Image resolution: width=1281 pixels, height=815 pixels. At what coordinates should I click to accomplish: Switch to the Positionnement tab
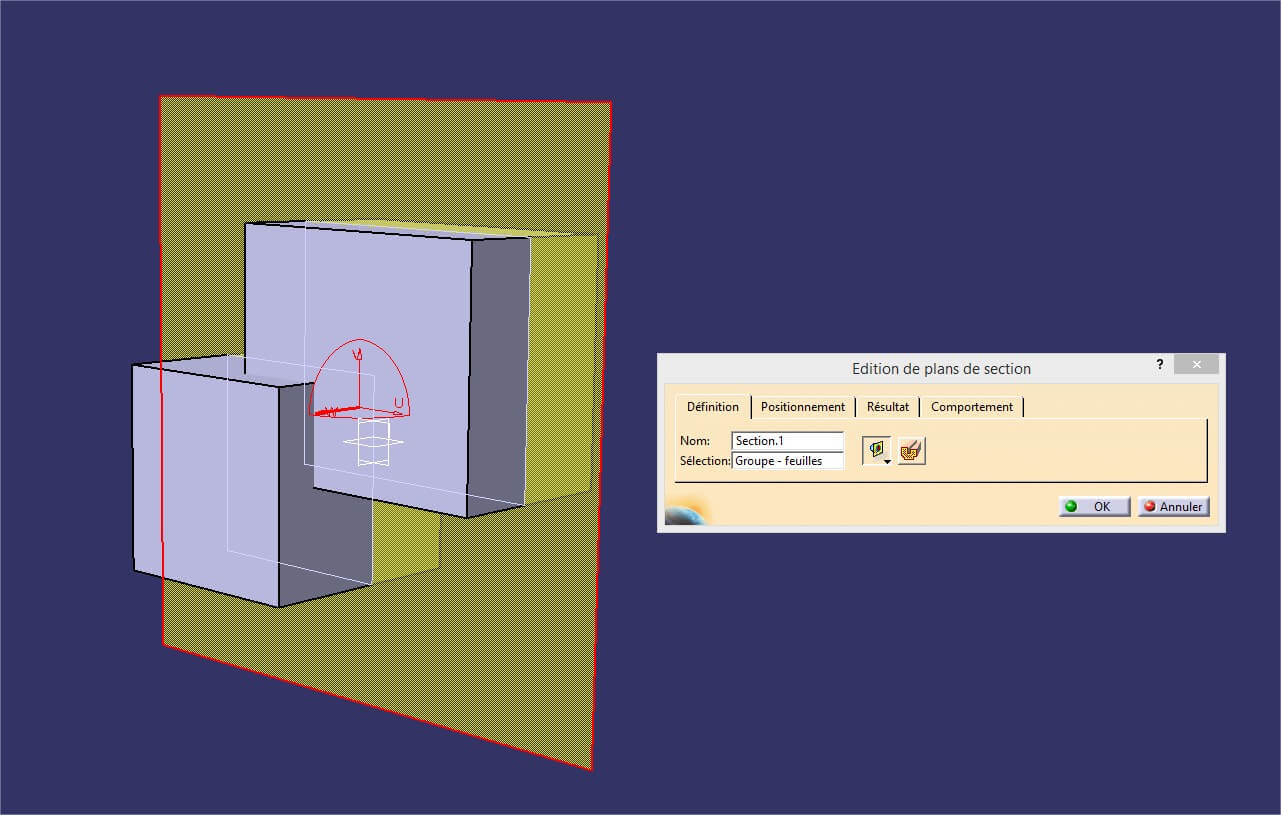pos(802,407)
